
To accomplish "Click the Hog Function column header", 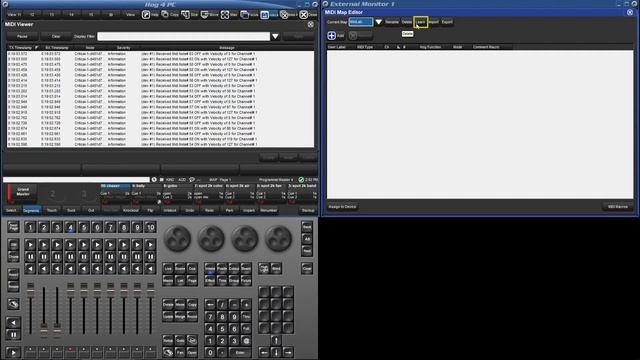I will (x=430, y=47).
